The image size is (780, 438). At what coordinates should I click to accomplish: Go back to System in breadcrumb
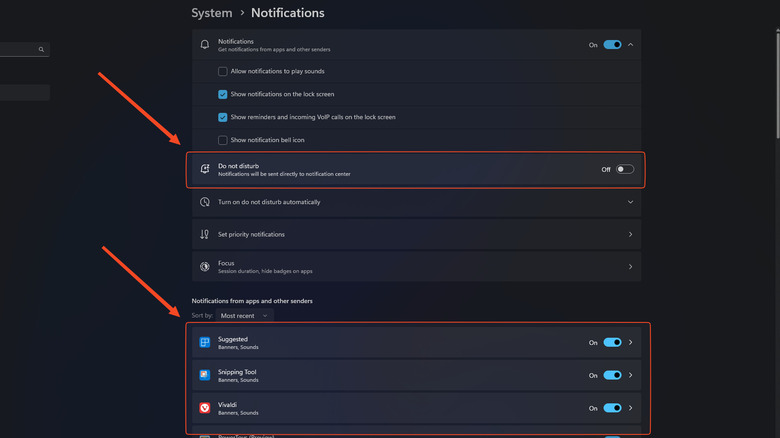point(211,13)
